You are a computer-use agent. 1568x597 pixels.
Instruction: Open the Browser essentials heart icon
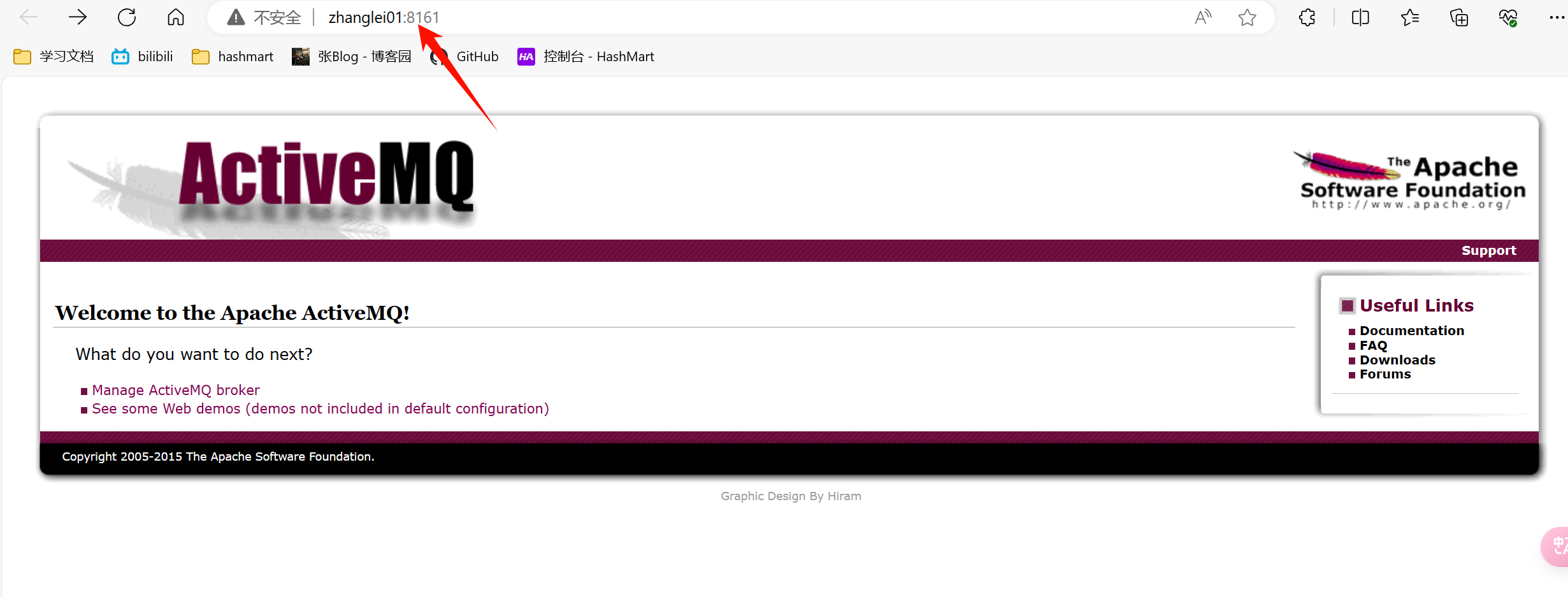point(1508,17)
